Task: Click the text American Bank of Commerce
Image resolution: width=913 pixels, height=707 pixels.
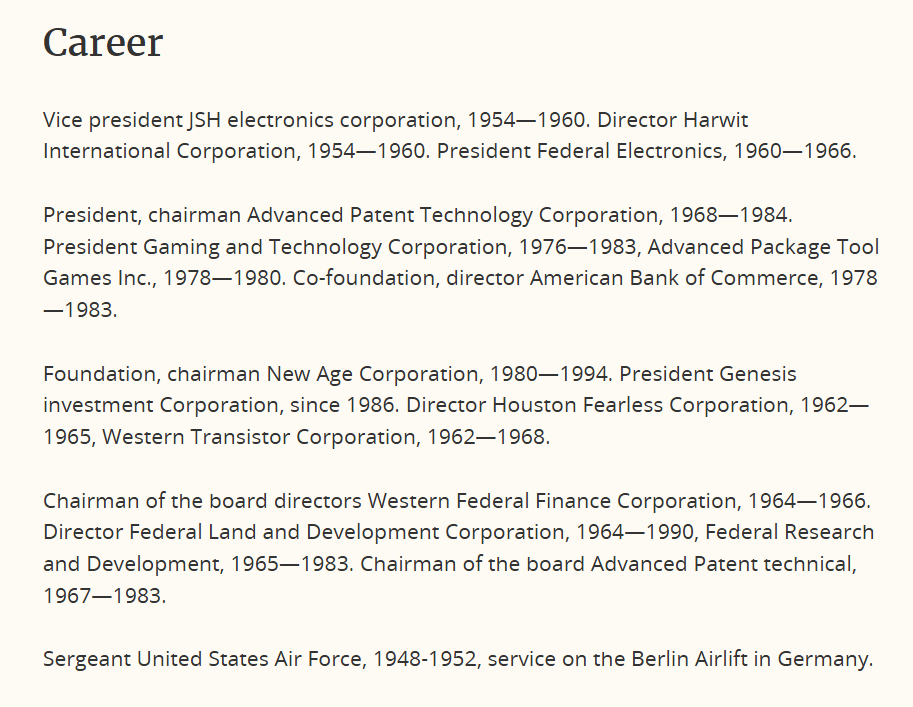Action: [673, 278]
